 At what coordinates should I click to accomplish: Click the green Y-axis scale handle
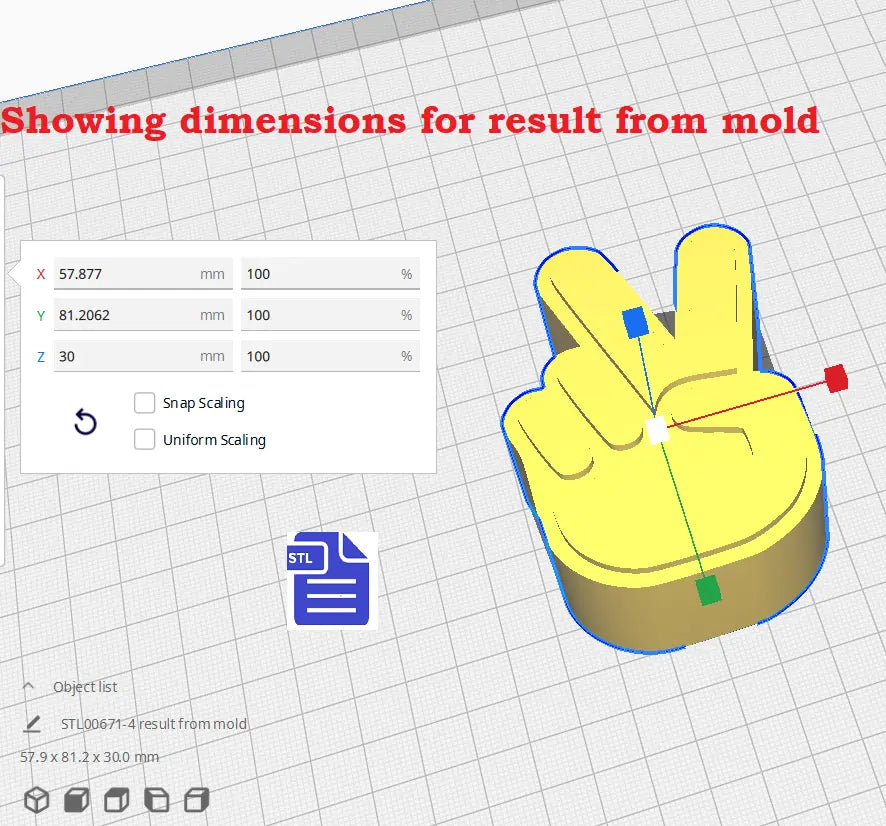708,590
